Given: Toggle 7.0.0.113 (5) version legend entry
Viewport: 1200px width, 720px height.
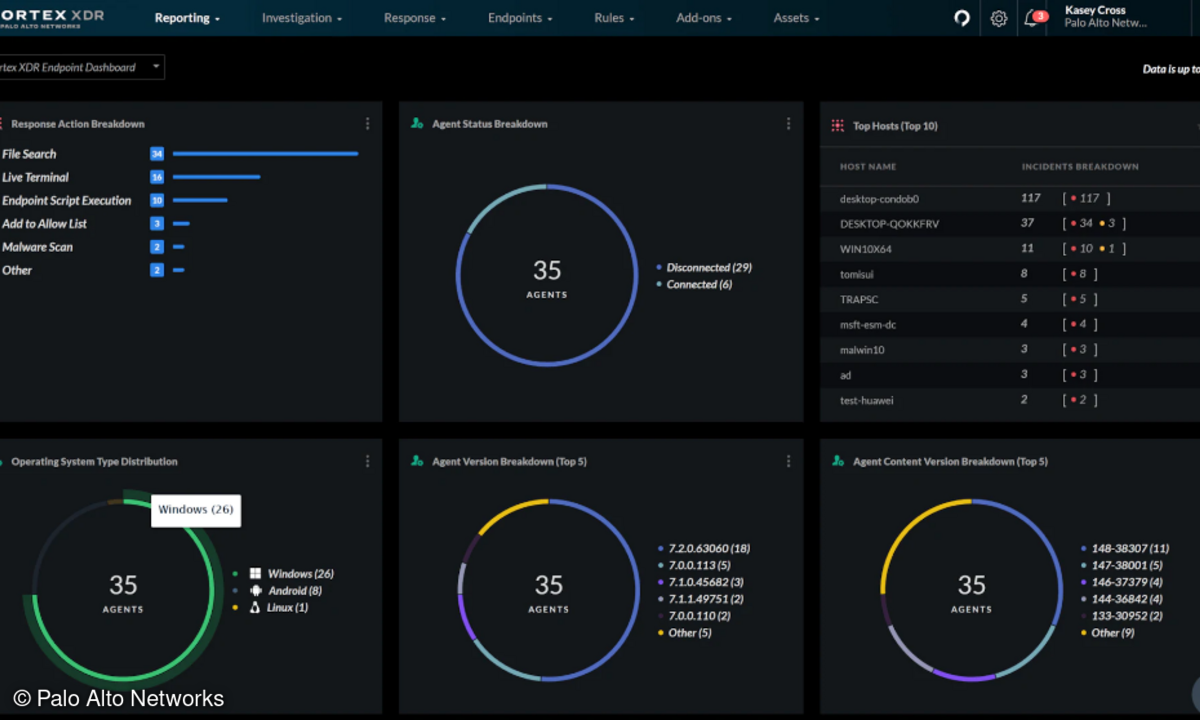Looking at the screenshot, I should click(x=695, y=565).
